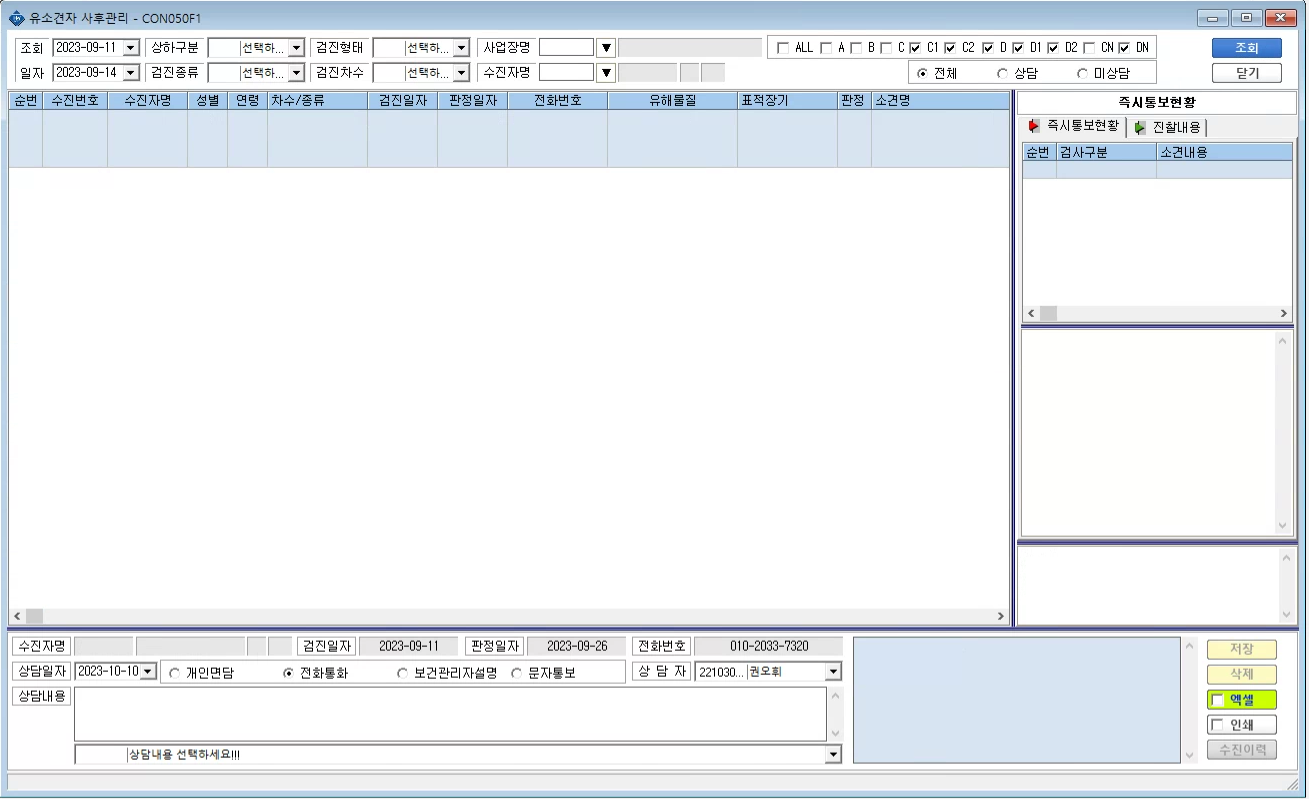Click the app icon in title bar
Screen dimensions: 1309x799
[x=16, y=18]
